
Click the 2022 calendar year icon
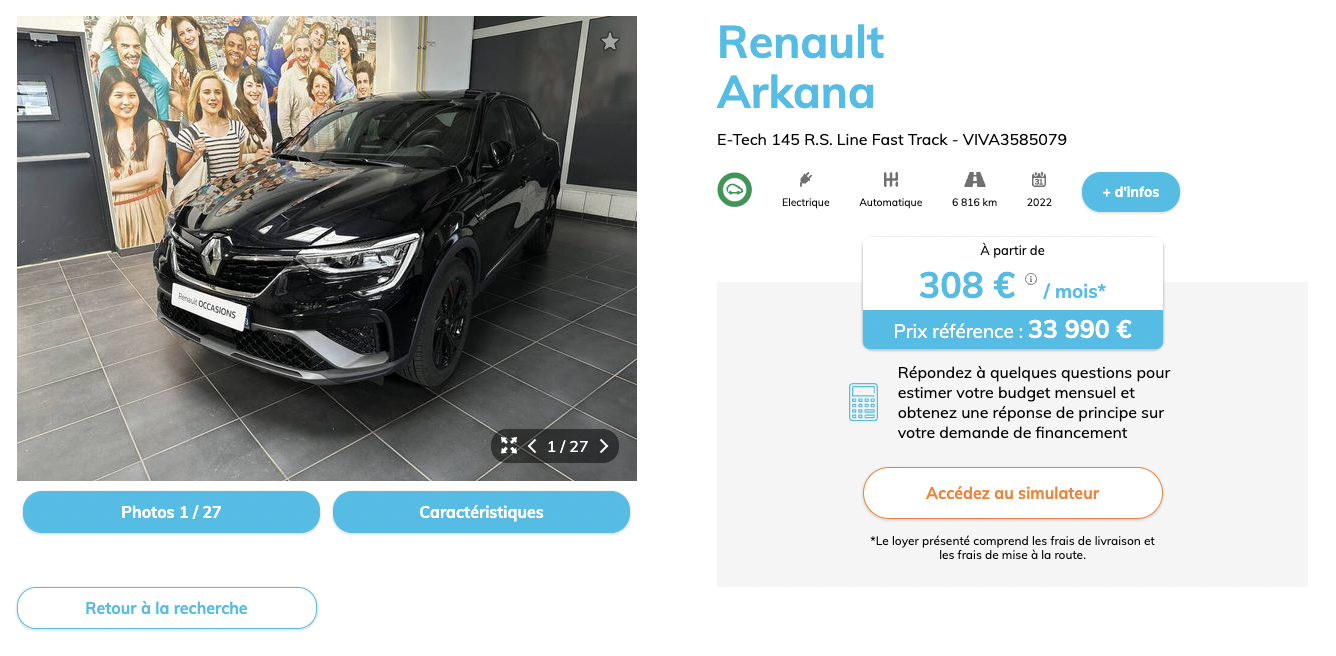point(1039,180)
